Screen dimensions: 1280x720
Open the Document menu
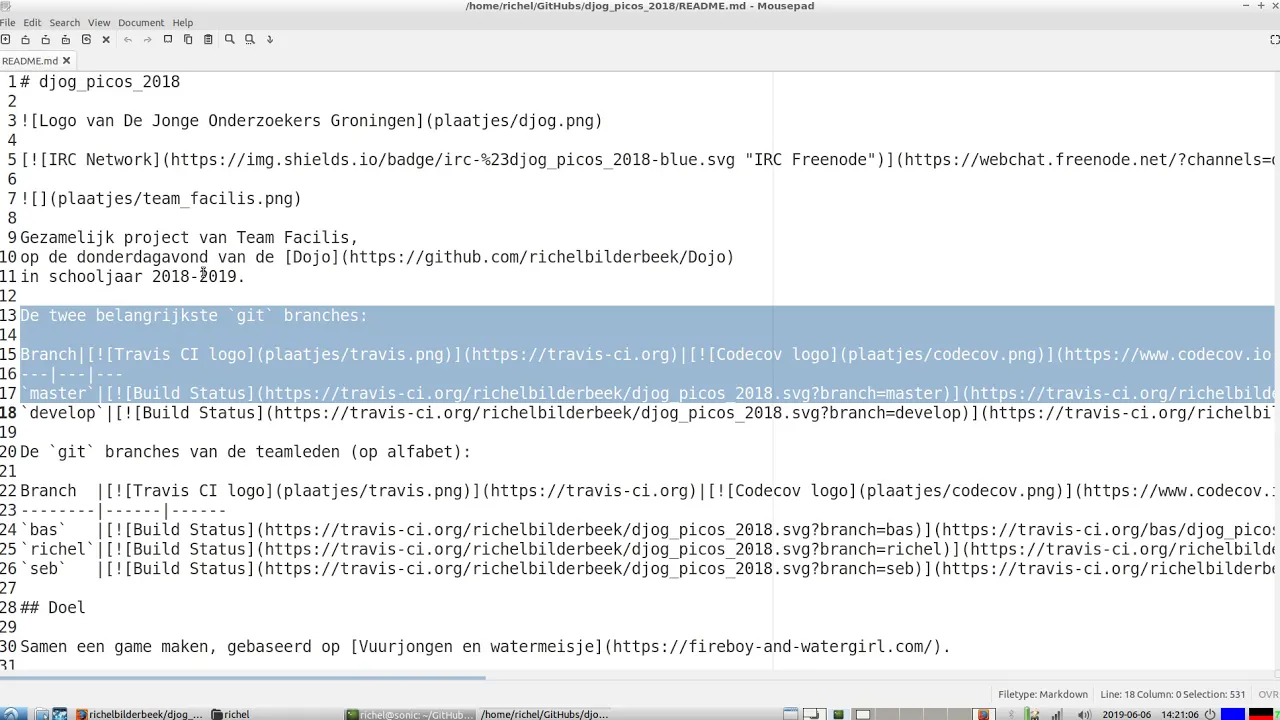coord(141,22)
